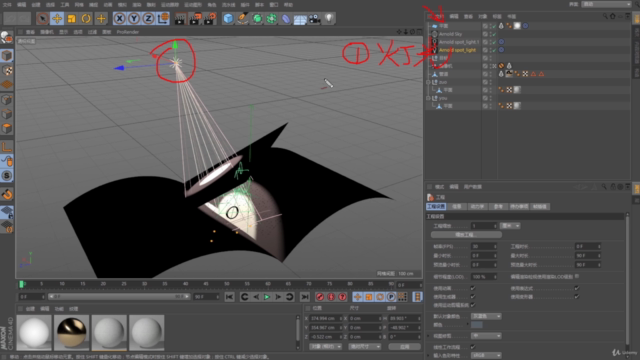The height and width of the screenshot is (360, 640).
Task: Open the default object color dropdown
Action: point(486,316)
